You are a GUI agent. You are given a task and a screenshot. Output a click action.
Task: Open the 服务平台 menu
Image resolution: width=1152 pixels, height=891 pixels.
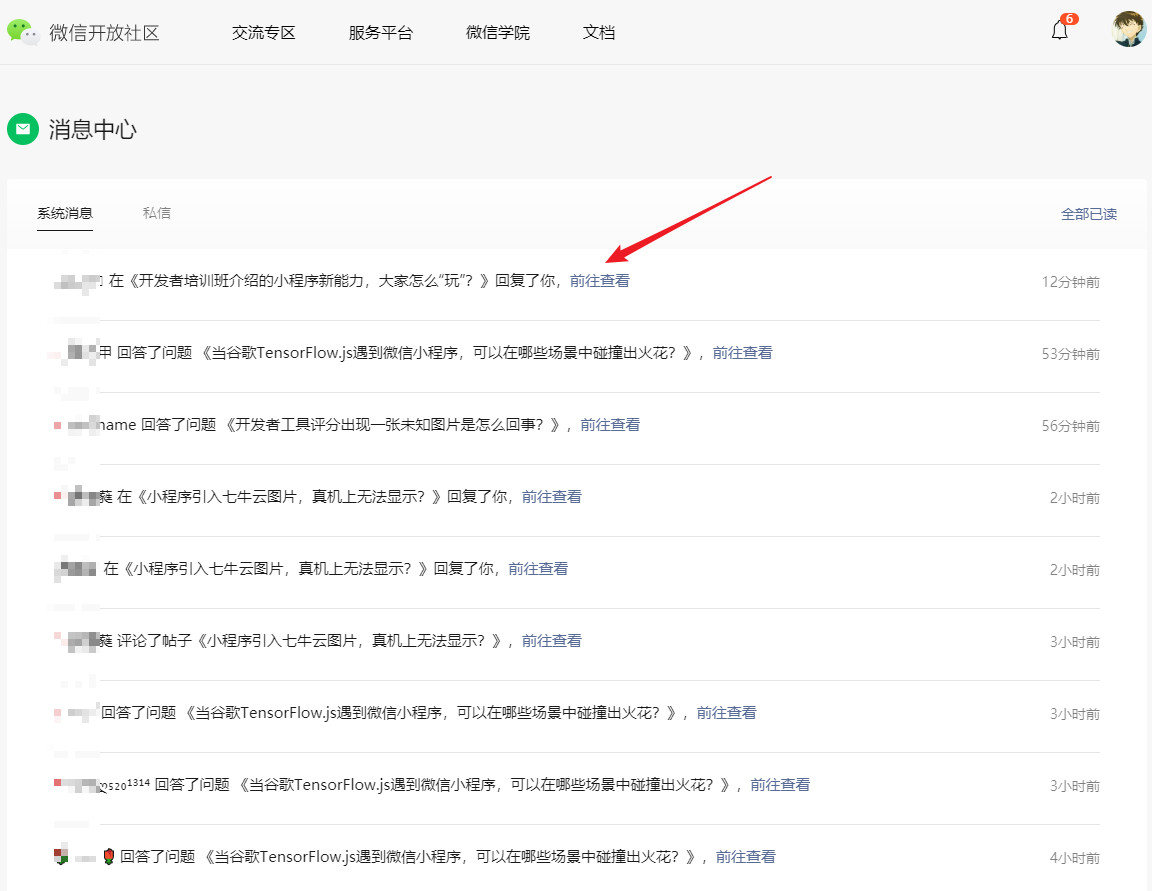tap(381, 33)
